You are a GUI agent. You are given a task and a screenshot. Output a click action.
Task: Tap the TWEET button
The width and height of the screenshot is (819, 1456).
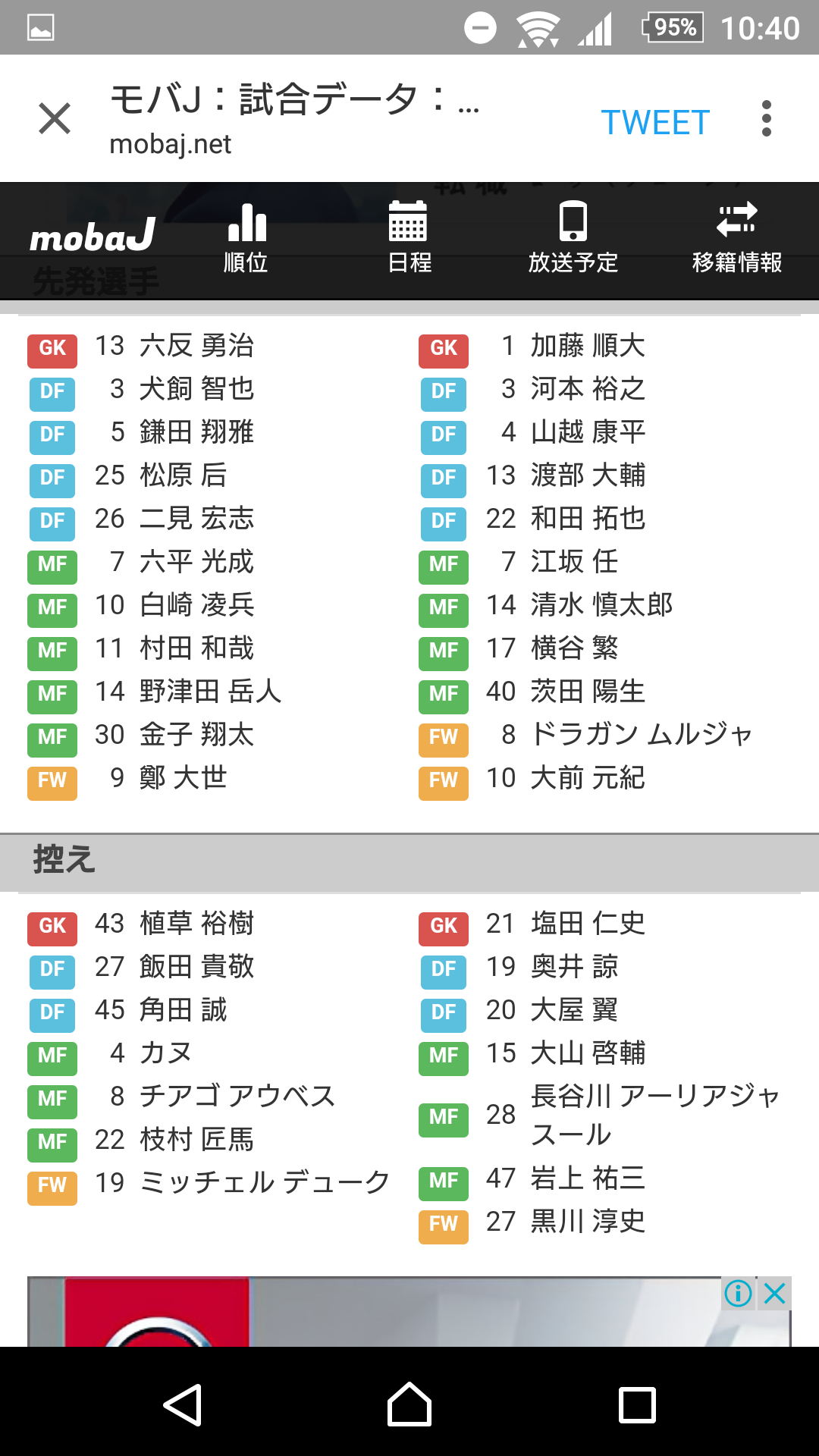[x=655, y=122]
